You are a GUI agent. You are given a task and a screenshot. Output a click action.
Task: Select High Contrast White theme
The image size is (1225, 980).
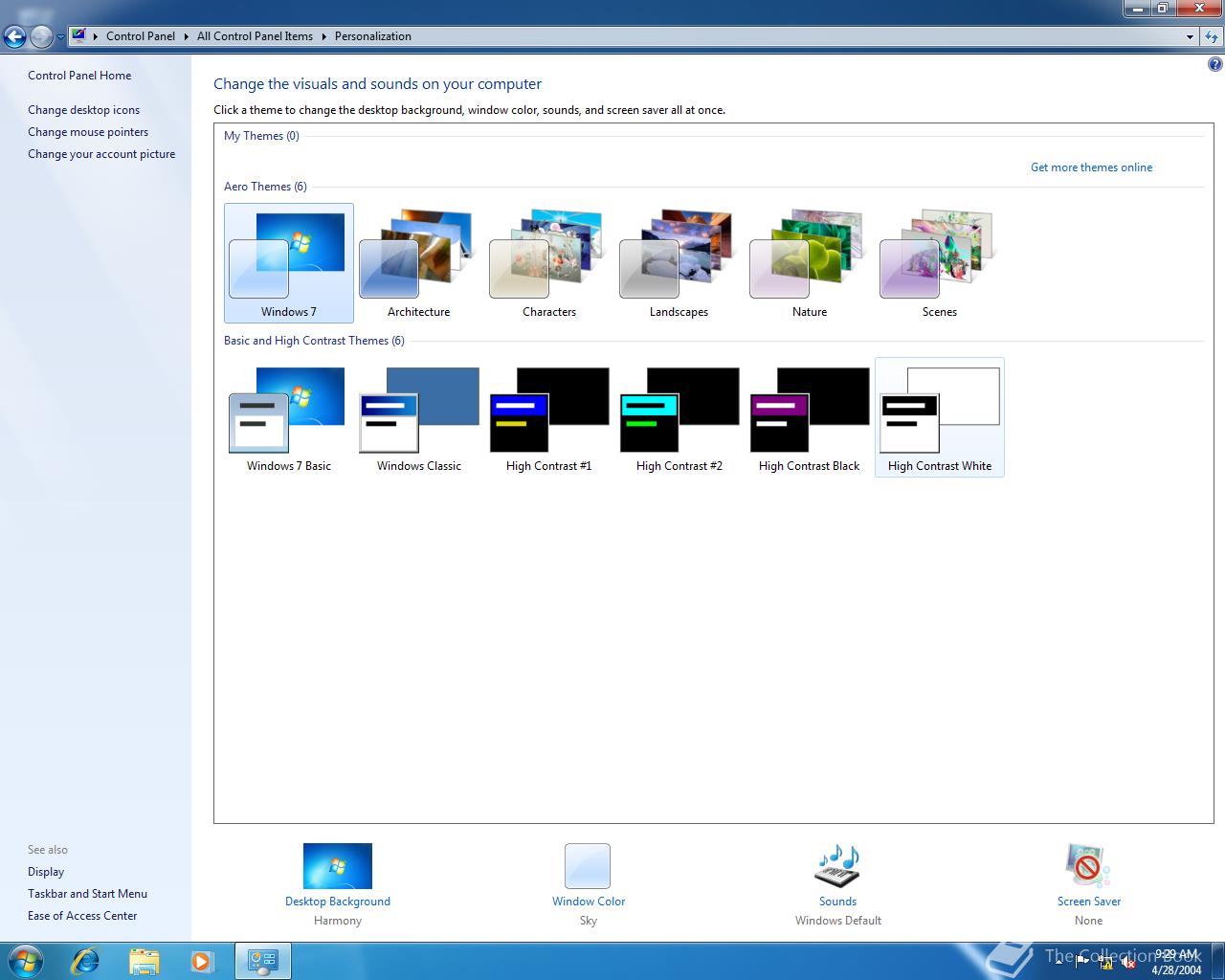coord(939,417)
